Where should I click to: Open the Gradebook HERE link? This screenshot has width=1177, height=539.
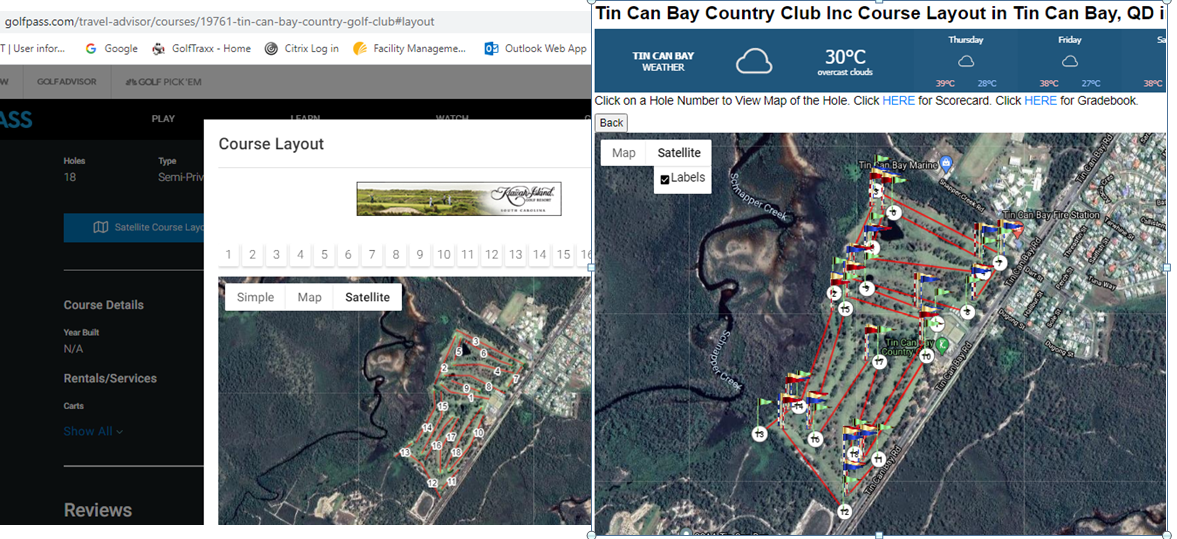[x=1040, y=101]
